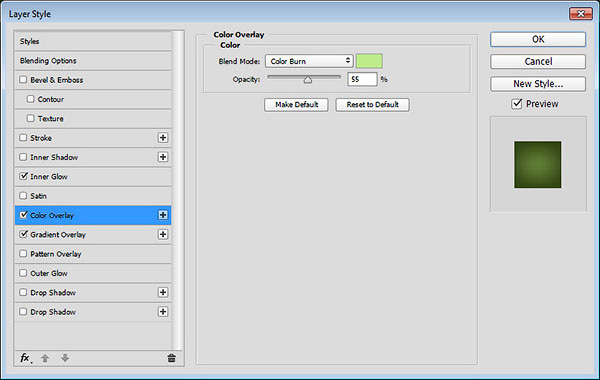Select the Inner Glow settings row
Viewport: 600px width, 380px height.
[x=93, y=176]
